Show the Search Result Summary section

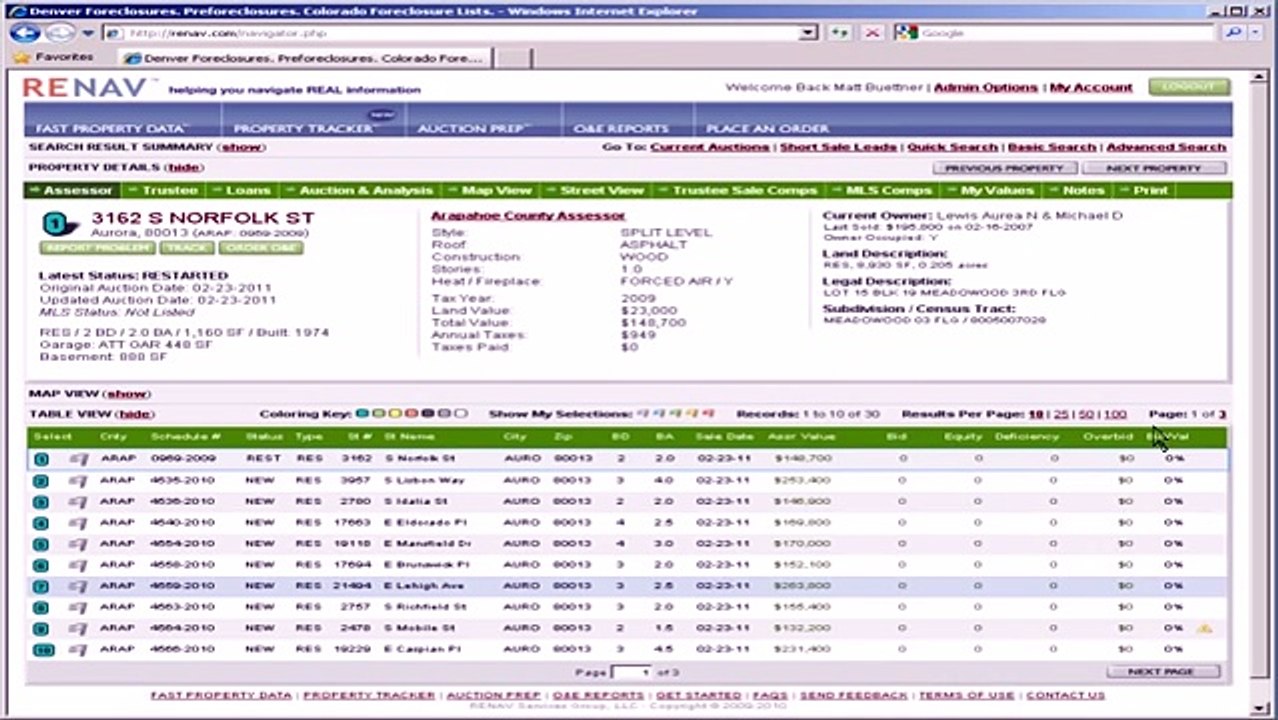pyautogui.click(x=241, y=147)
